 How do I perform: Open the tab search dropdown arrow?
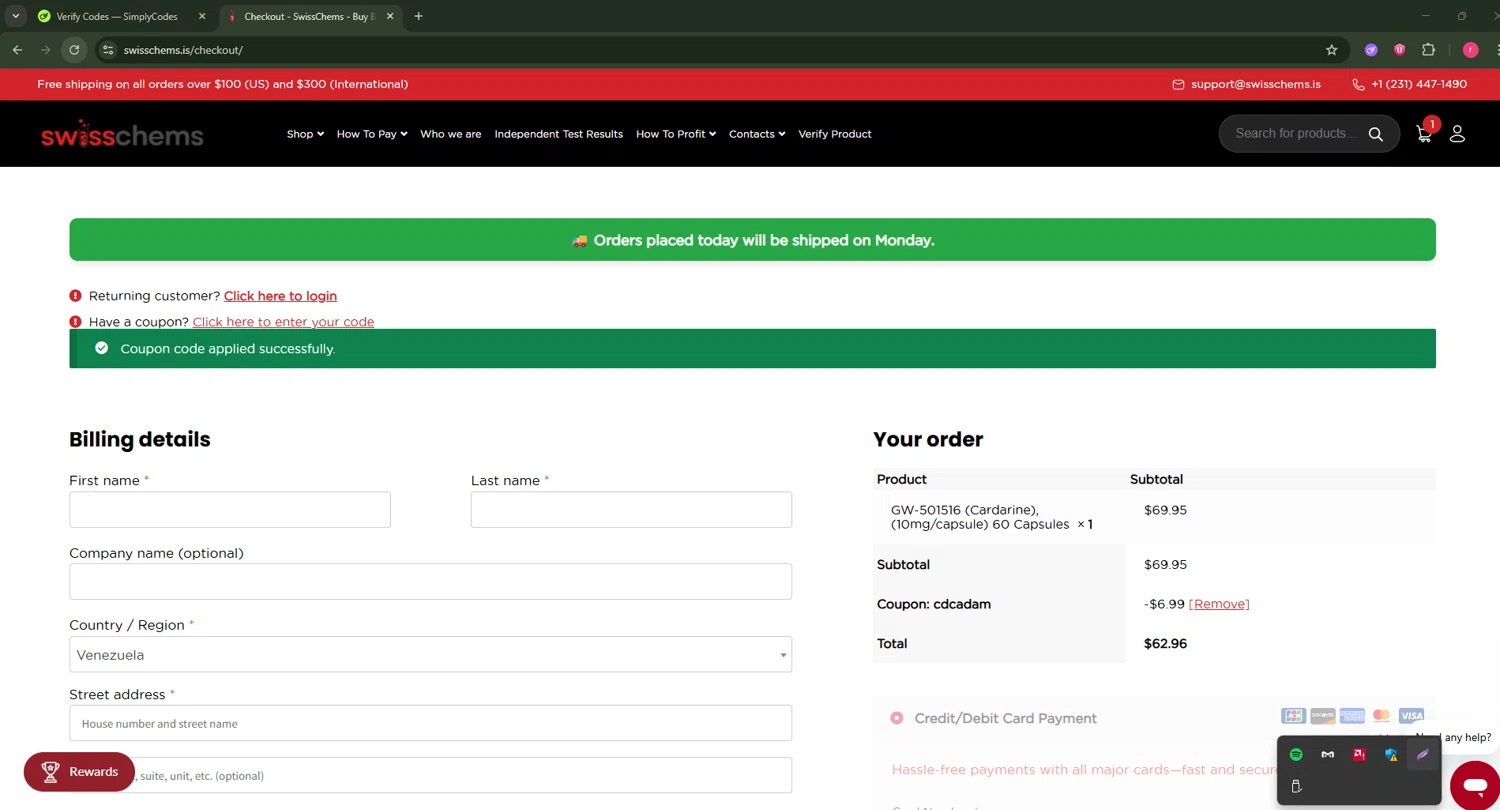point(16,16)
